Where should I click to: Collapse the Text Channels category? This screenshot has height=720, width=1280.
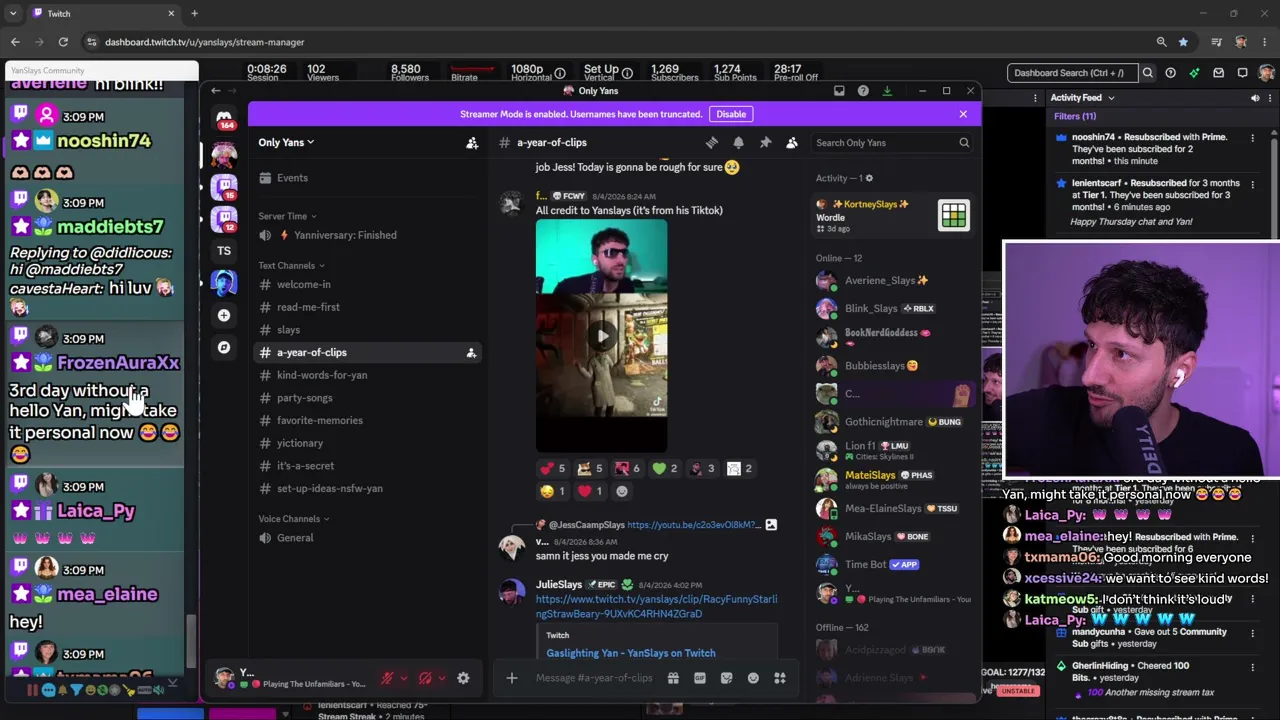click(x=291, y=266)
